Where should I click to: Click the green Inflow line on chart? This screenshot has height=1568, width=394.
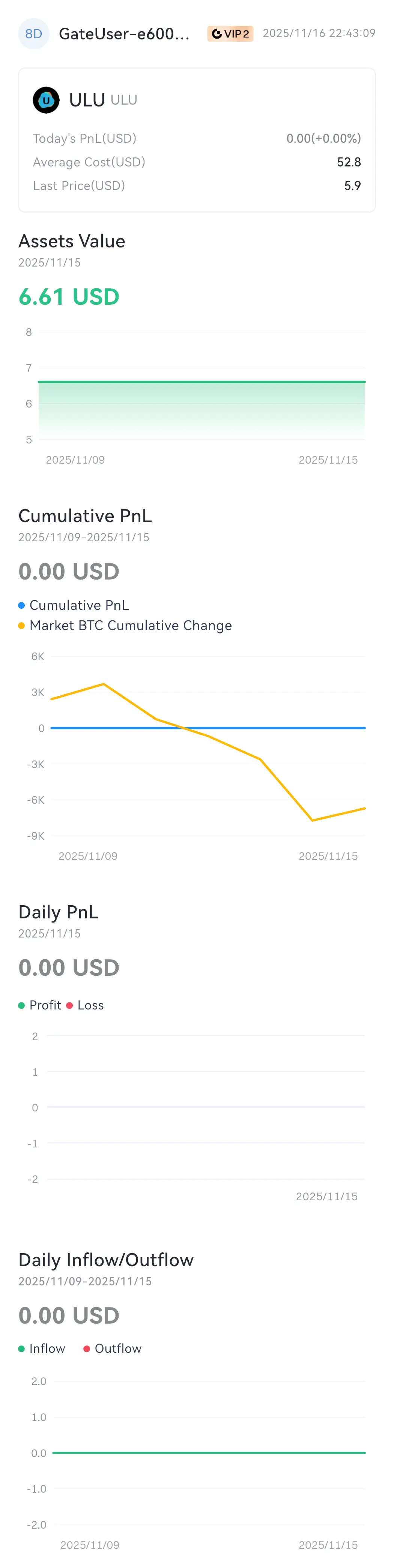pyautogui.click(x=207, y=1452)
